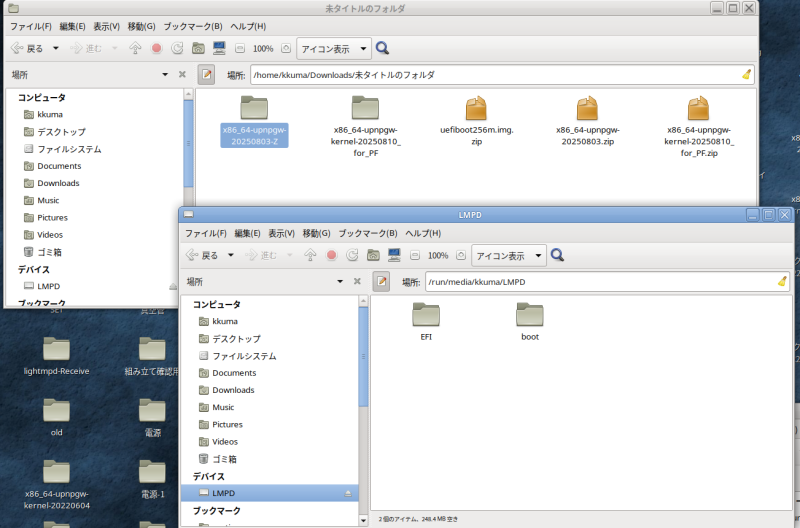Image resolution: width=800 pixels, height=528 pixels.
Task: Eject the LMPD device in the front sidebar
Action: 348,493
